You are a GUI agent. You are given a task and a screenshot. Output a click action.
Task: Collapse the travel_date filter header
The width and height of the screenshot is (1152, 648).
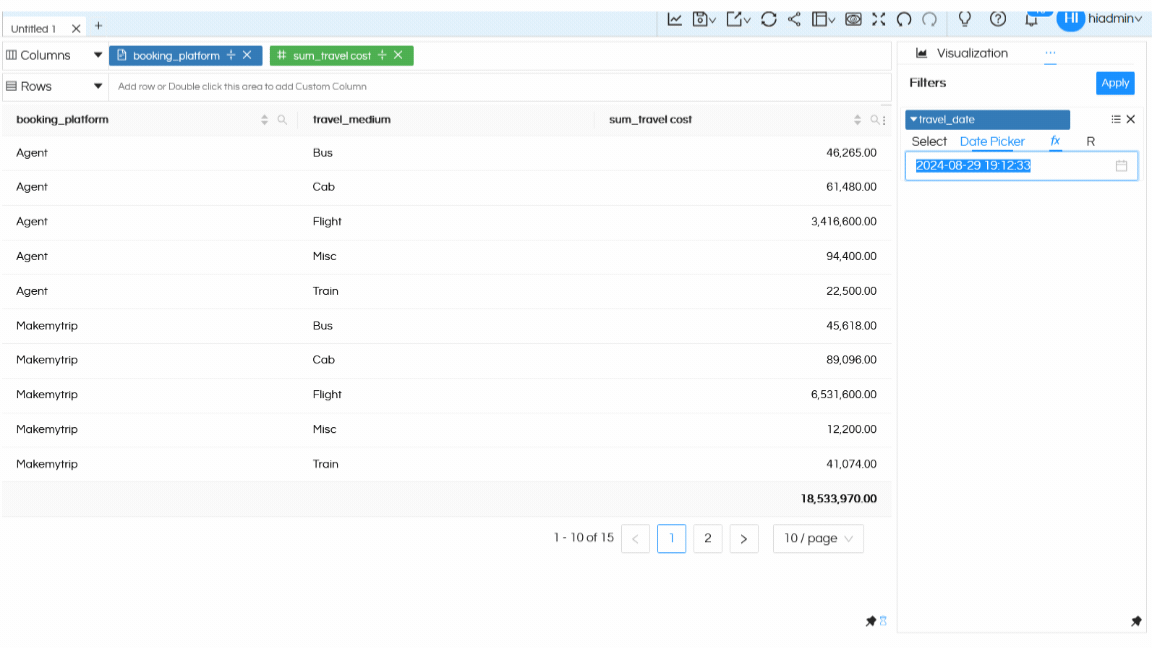tap(913, 119)
